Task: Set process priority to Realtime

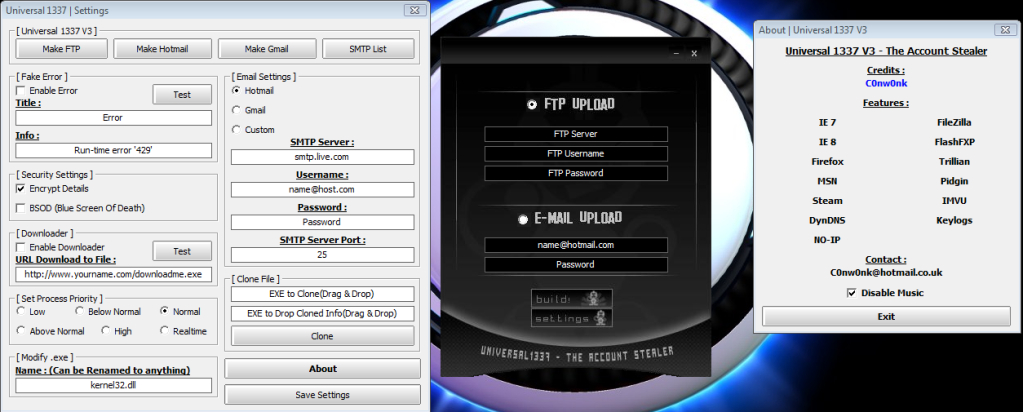Action: pyautogui.click(x=165, y=331)
